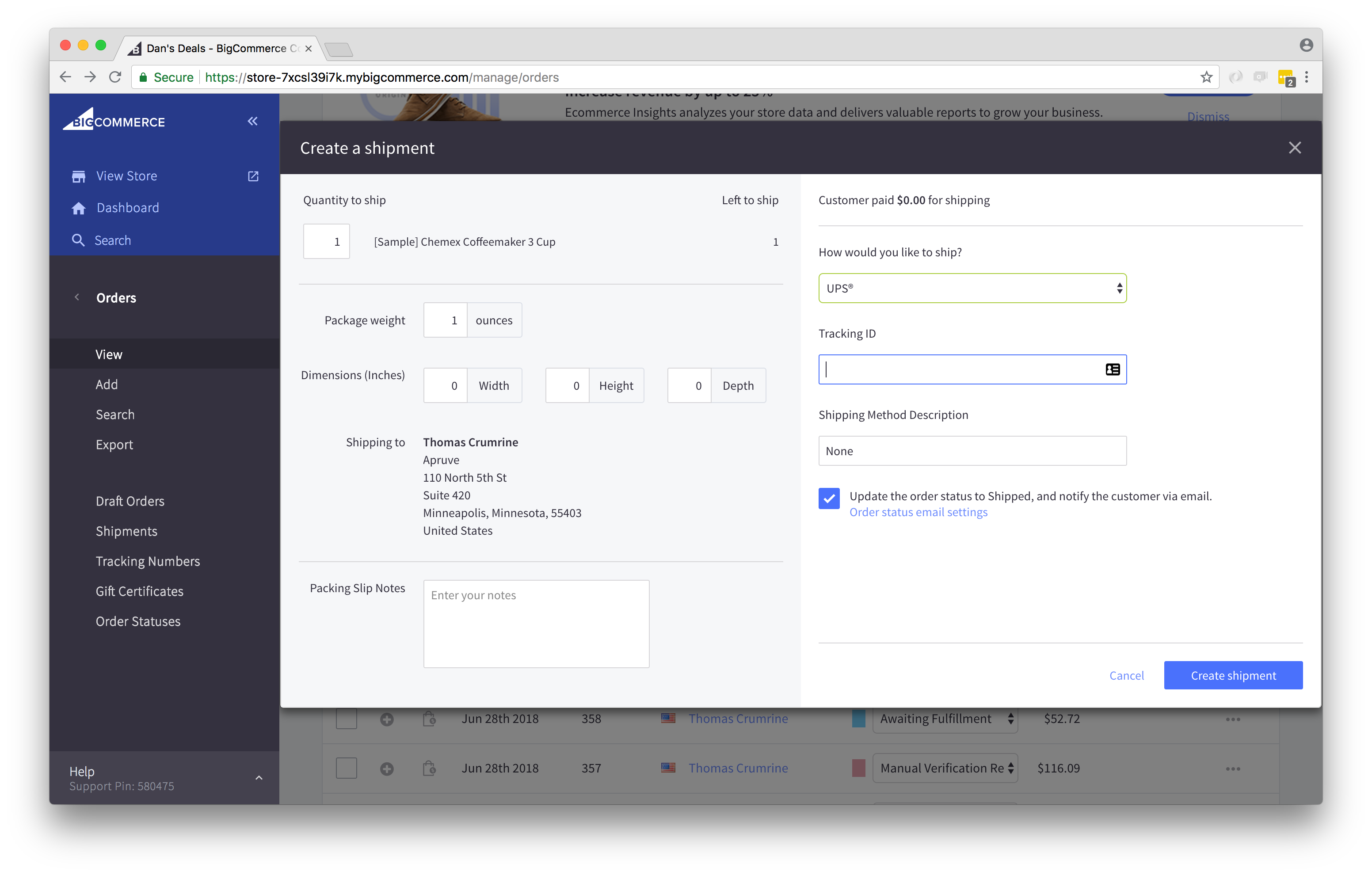Close the Create a shipment dialog
This screenshot has width=1372, height=875.
point(1295,148)
